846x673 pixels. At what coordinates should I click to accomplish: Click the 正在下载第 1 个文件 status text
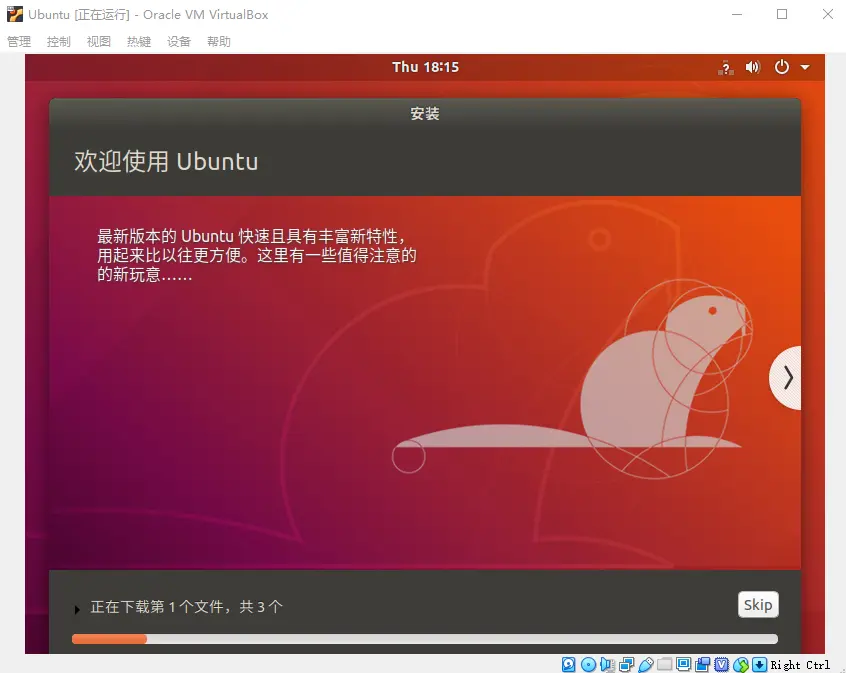point(187,607)
